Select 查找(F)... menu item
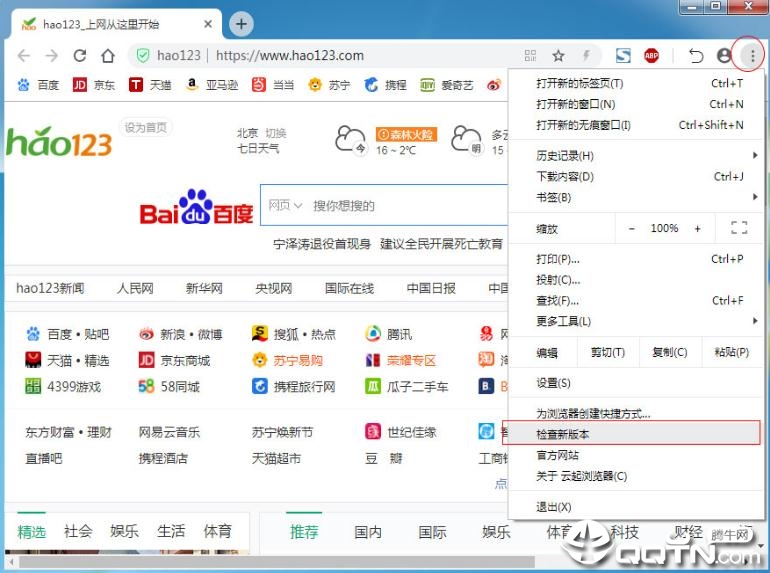The width and height of the screenshot is (770, 573). [x=637, y=300]
